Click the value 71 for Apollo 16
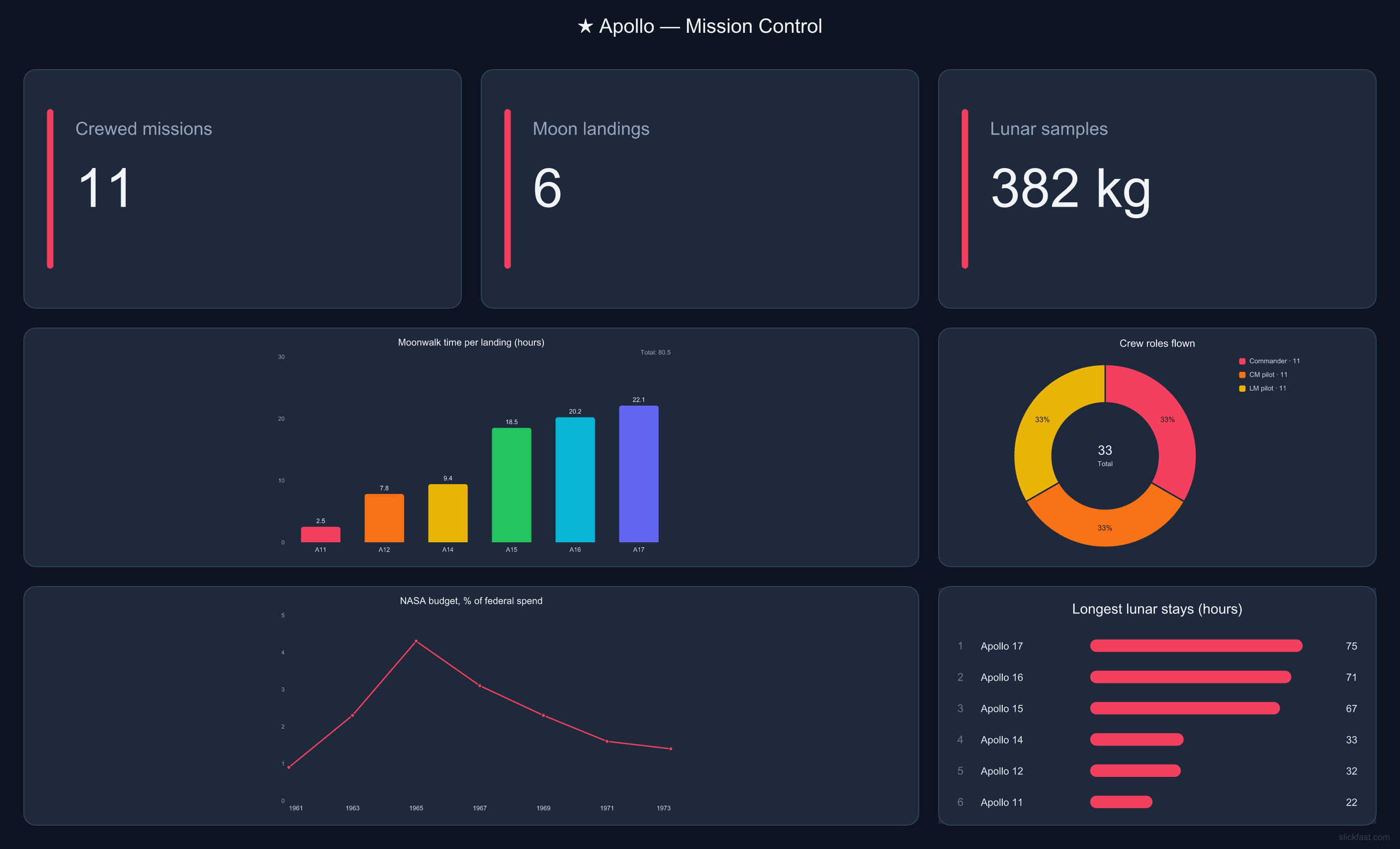This screenshot has width=1400, height=849. 1351,678
